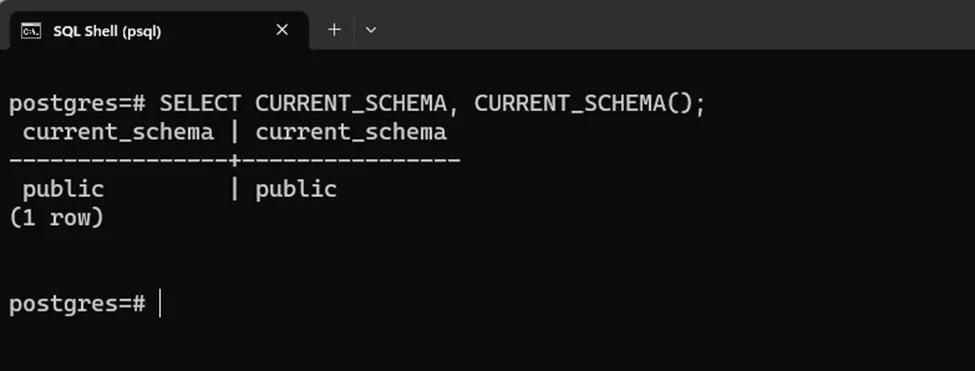Click the (1 row) result count text
This screenshot has width=975, height=371.
point(56,218)
